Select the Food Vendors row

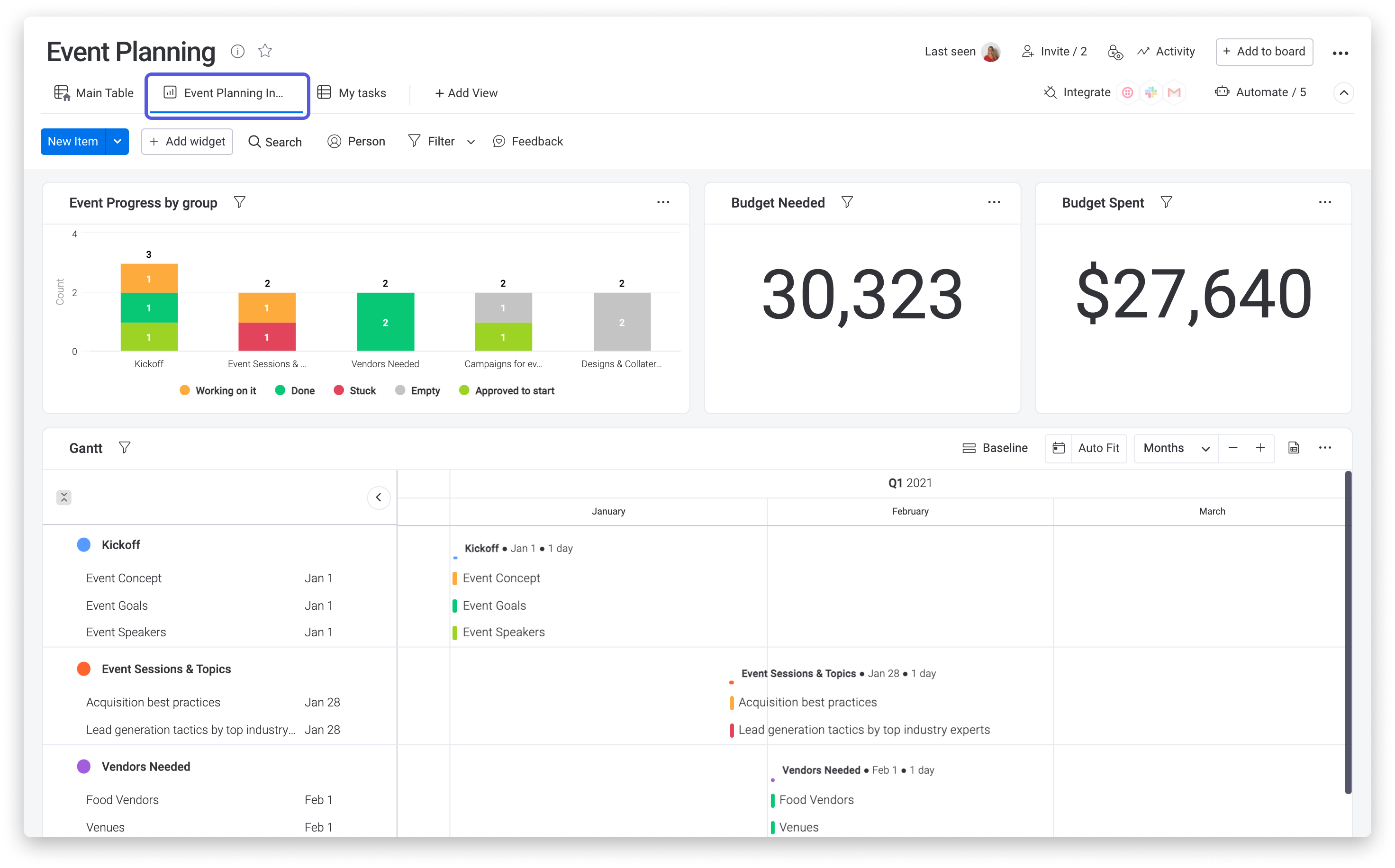pyautogui.click(x=220, y=800)
